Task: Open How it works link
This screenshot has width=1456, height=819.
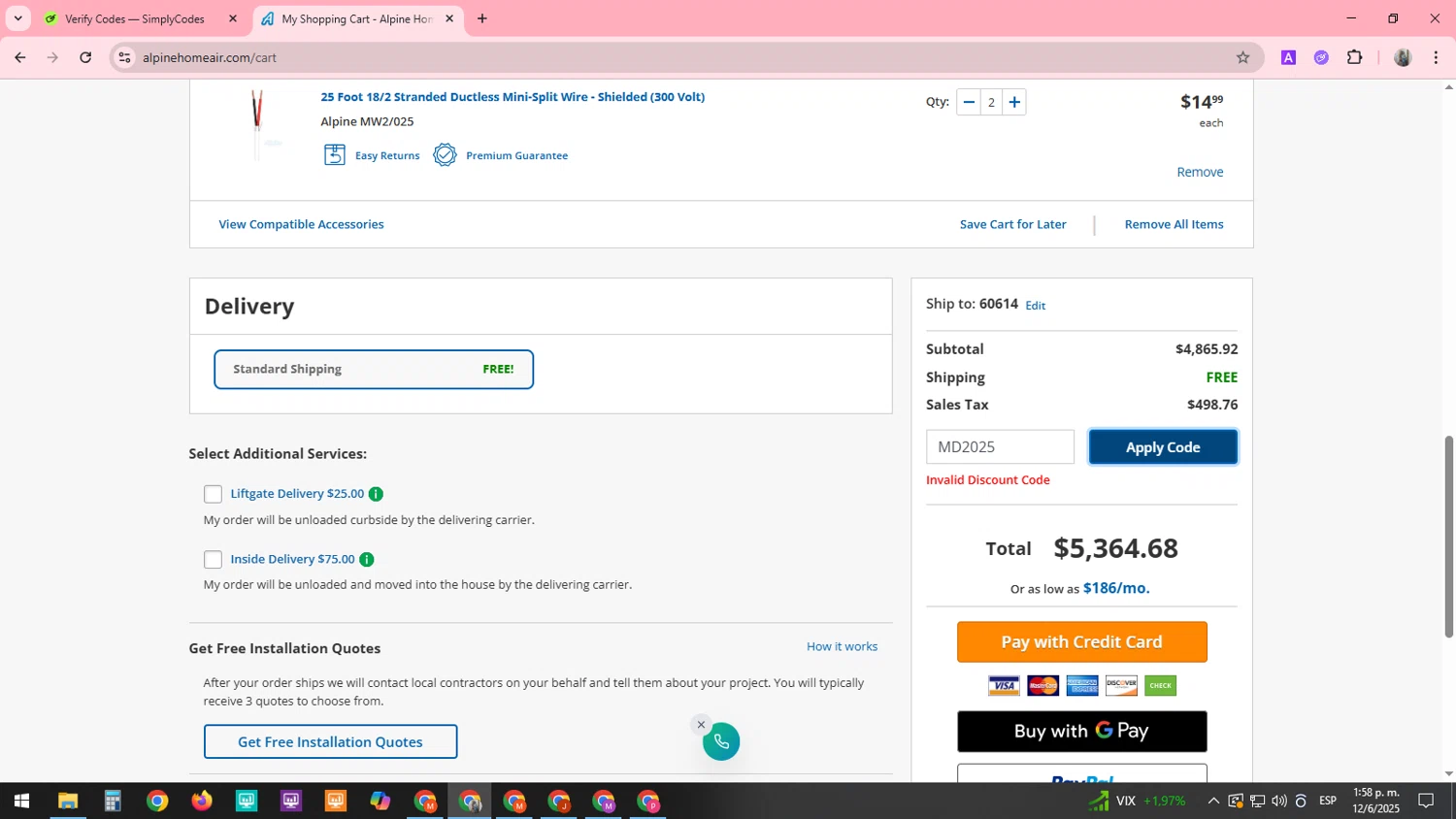Action: click(842, 646)
